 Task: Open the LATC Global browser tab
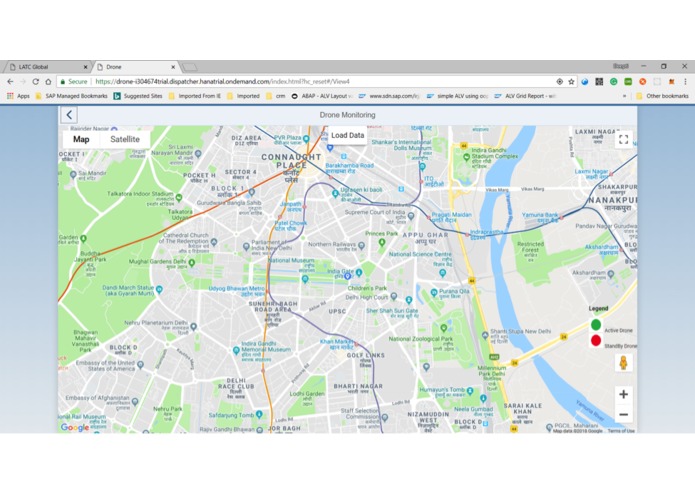coord(46,67)
